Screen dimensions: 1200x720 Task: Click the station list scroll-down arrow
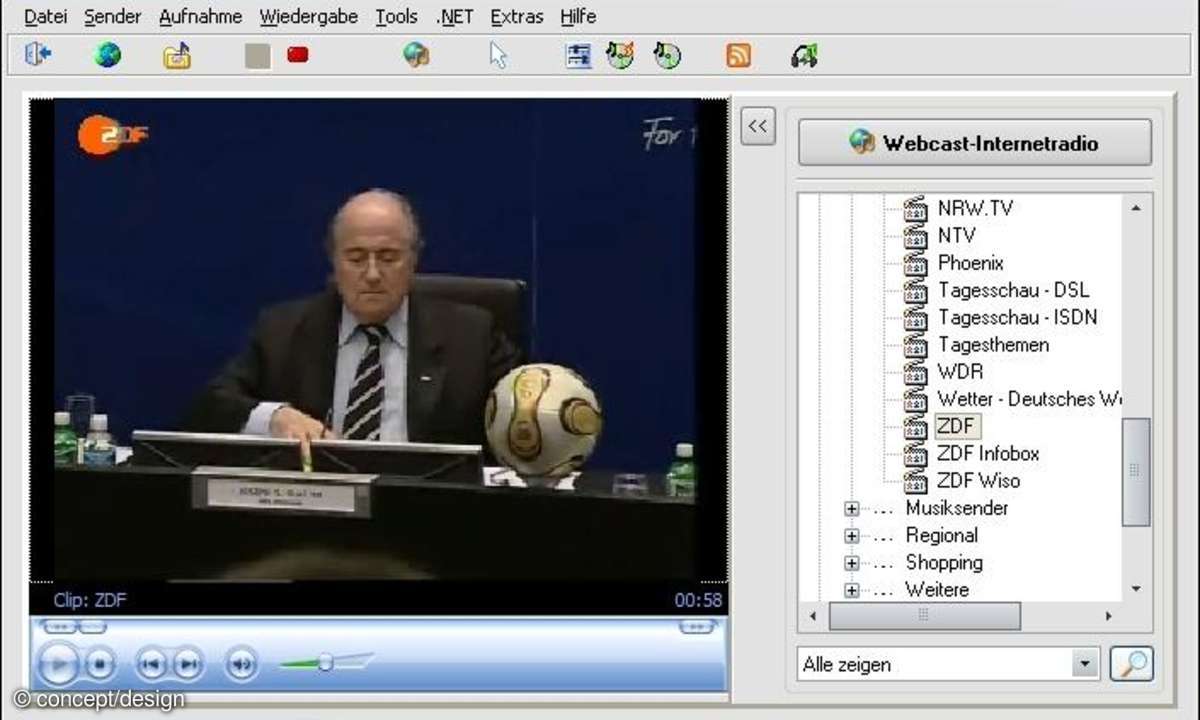click(1136, 589)
